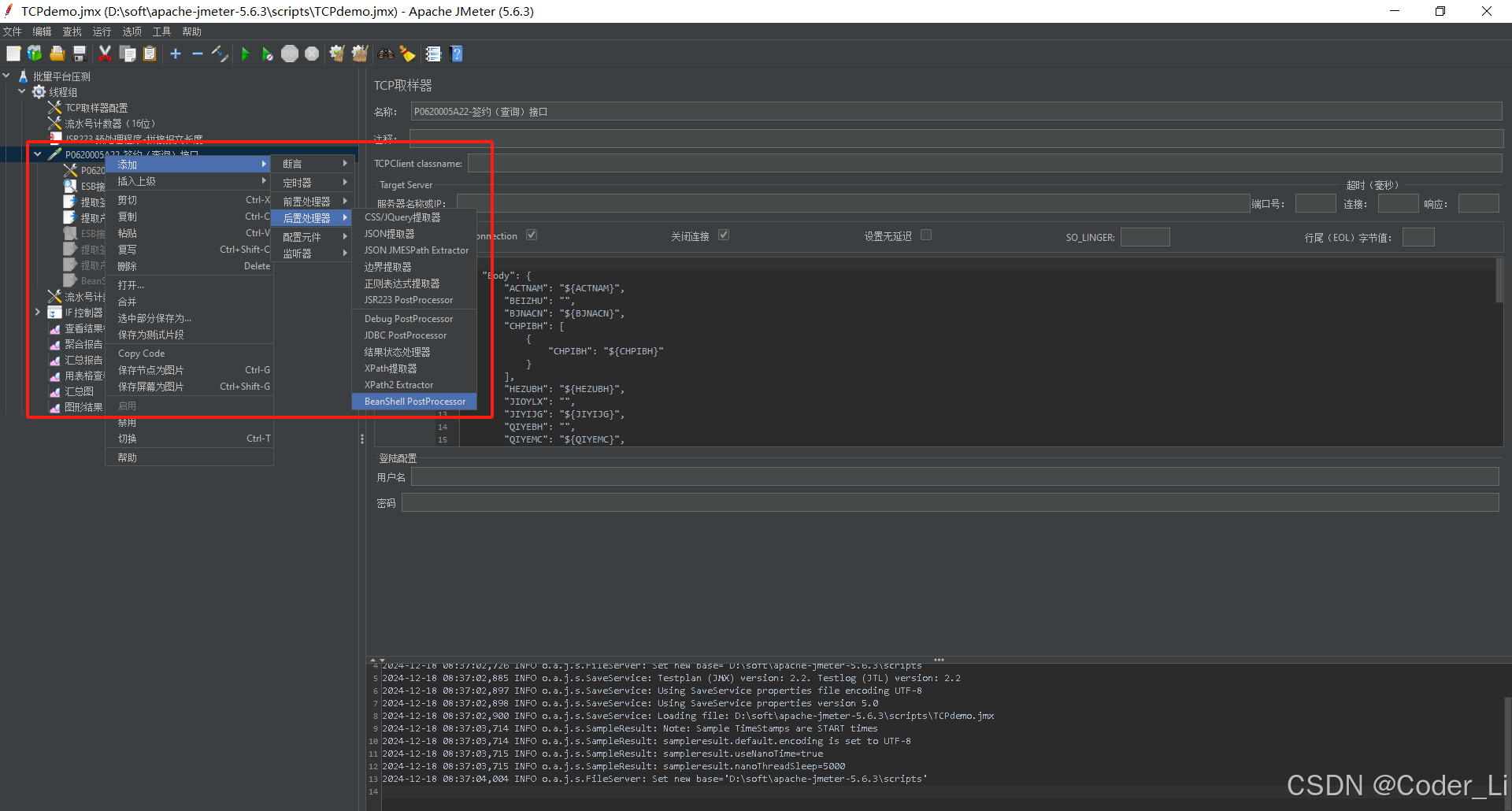
Task: Open the 插入上级 submenu
Action: (189, 181)
